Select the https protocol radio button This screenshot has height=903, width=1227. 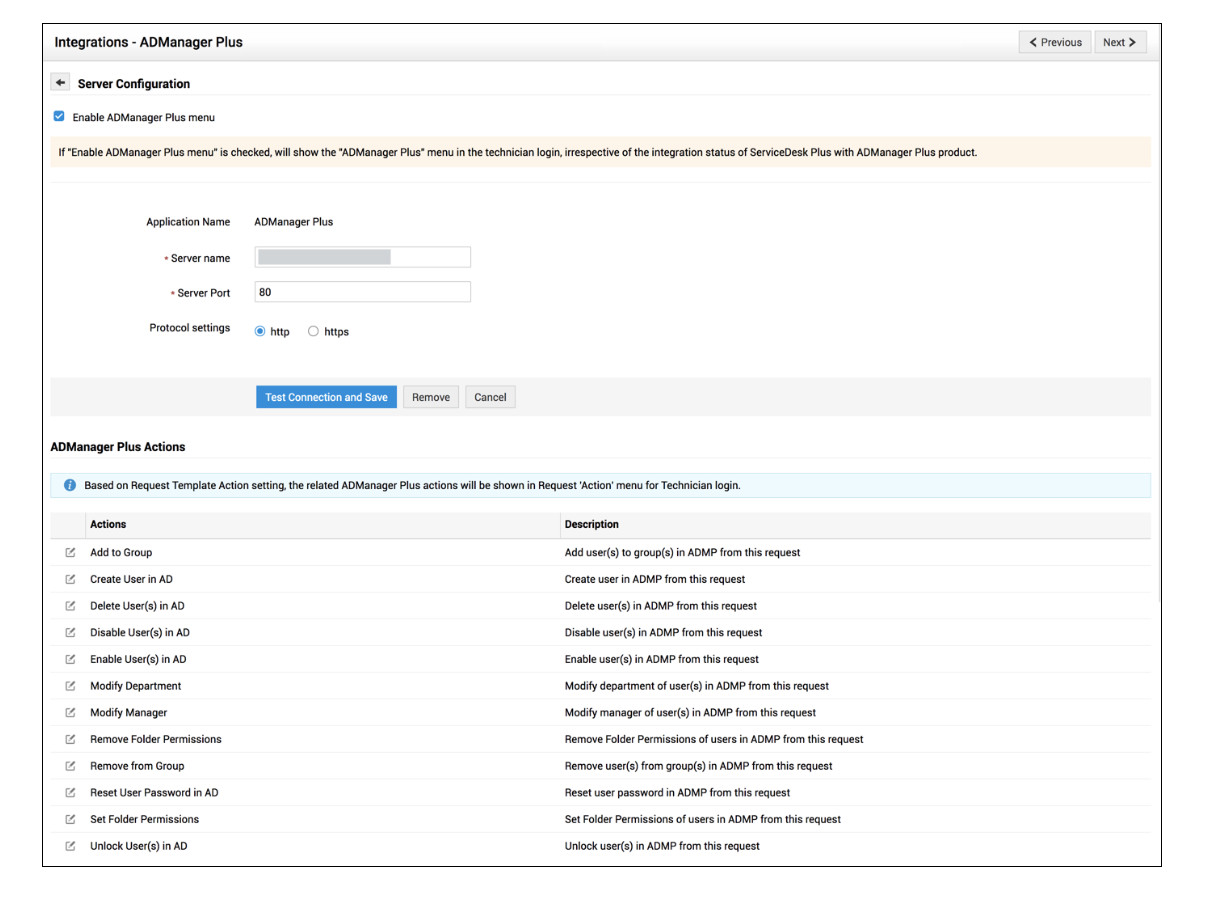[314, 331]
